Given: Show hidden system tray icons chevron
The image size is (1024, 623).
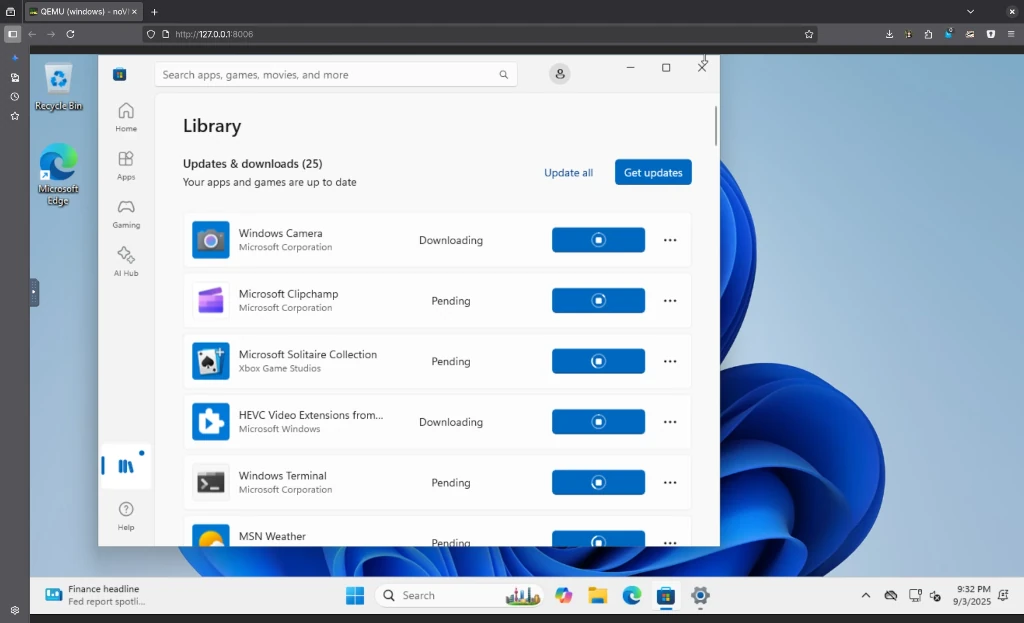Looking at the screenshot, I should (x=866, y=596).
